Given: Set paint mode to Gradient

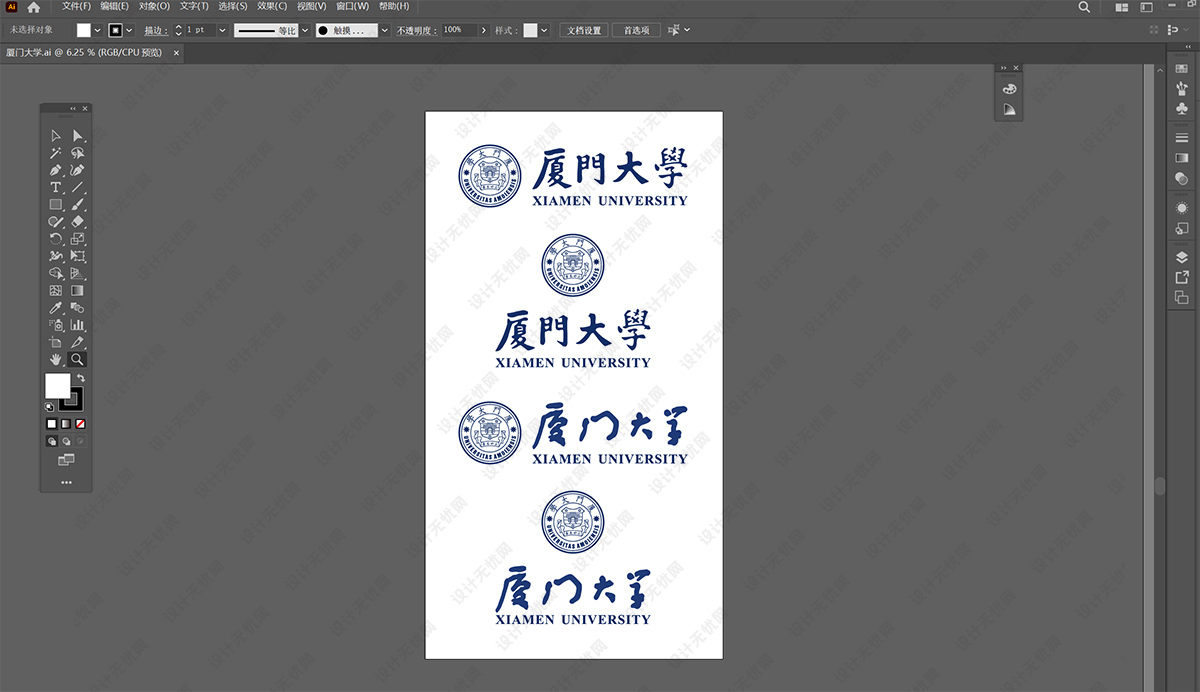Looking at the screenshot, I should 66,424.
